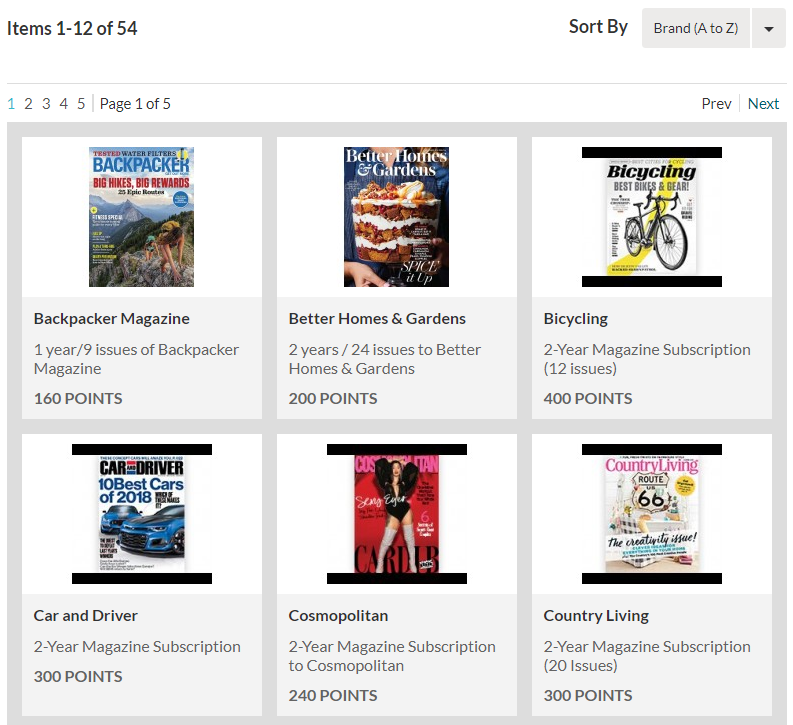Open the Backpacker Magazine title link
Image resolution: width=793 pixels, height=725 pixels.
[112, 319]
